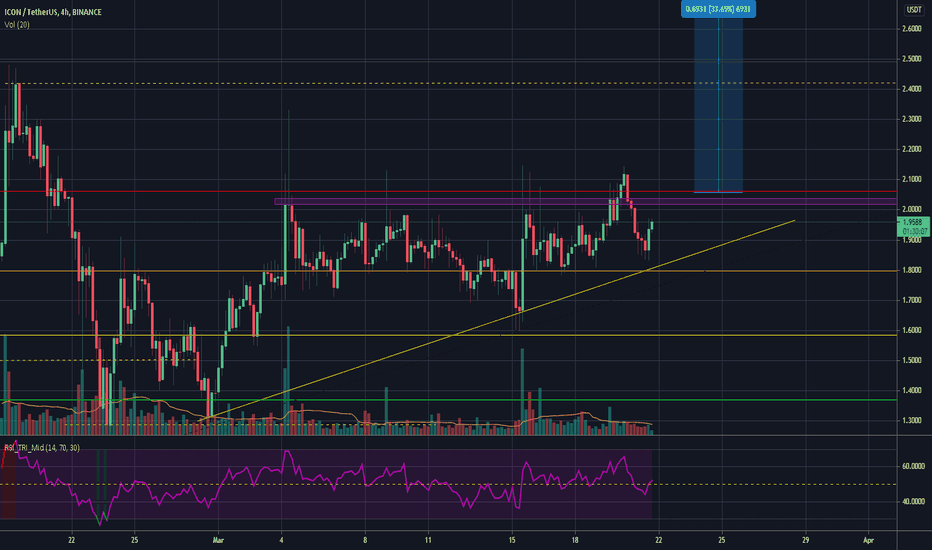Click the 29 date label on time axis
The height and width of the screenshot is (550, 932).
click(805, 540)
